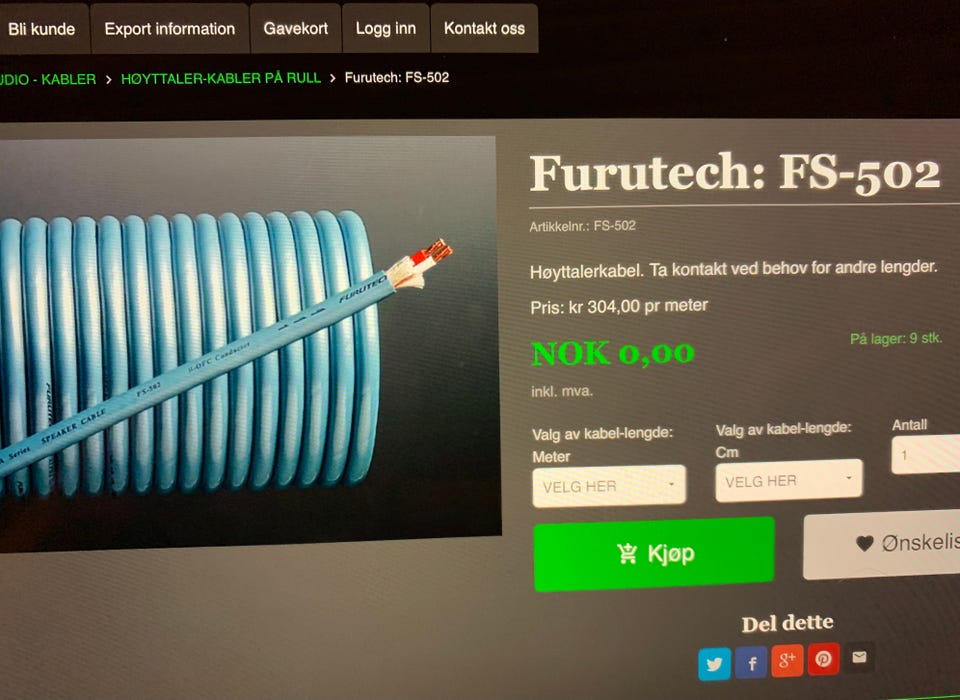This screenshot has height=700, width=960.
Task: Share product via Google Plus icon
Action: 787,660
